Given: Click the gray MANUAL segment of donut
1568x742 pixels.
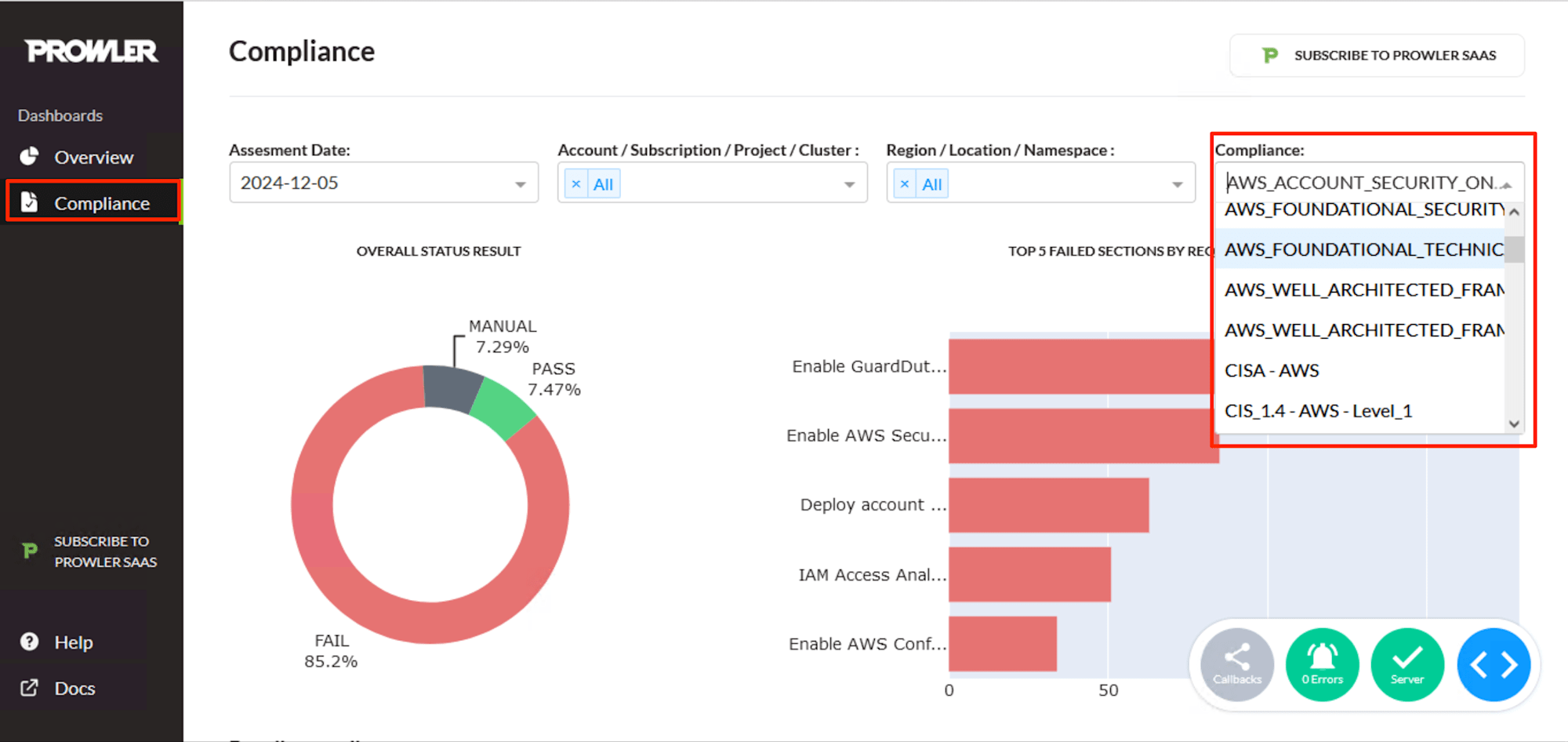Looking at the screenshot, I should coord(452,388).
